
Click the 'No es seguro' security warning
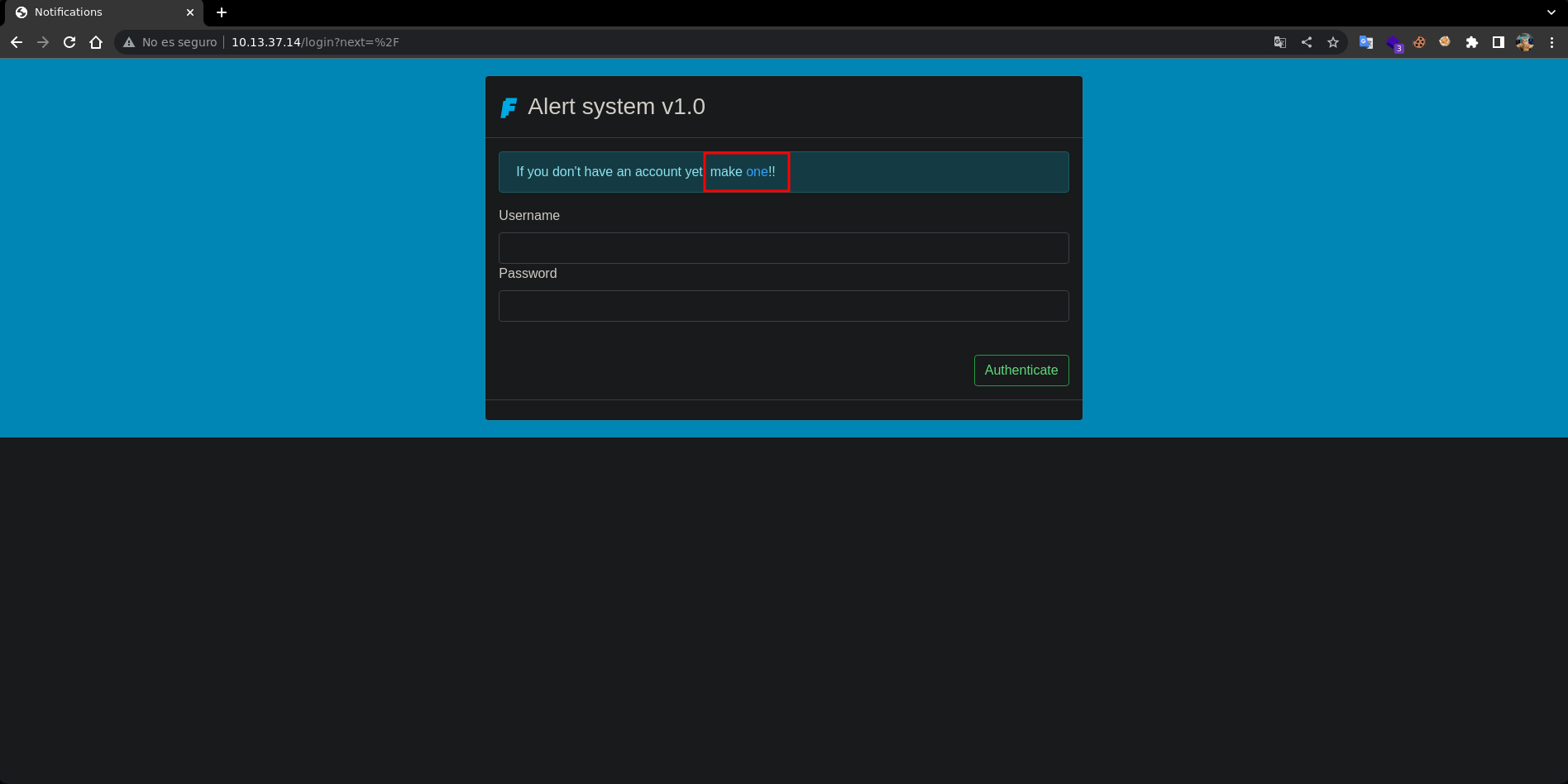(x=170, y=42)
